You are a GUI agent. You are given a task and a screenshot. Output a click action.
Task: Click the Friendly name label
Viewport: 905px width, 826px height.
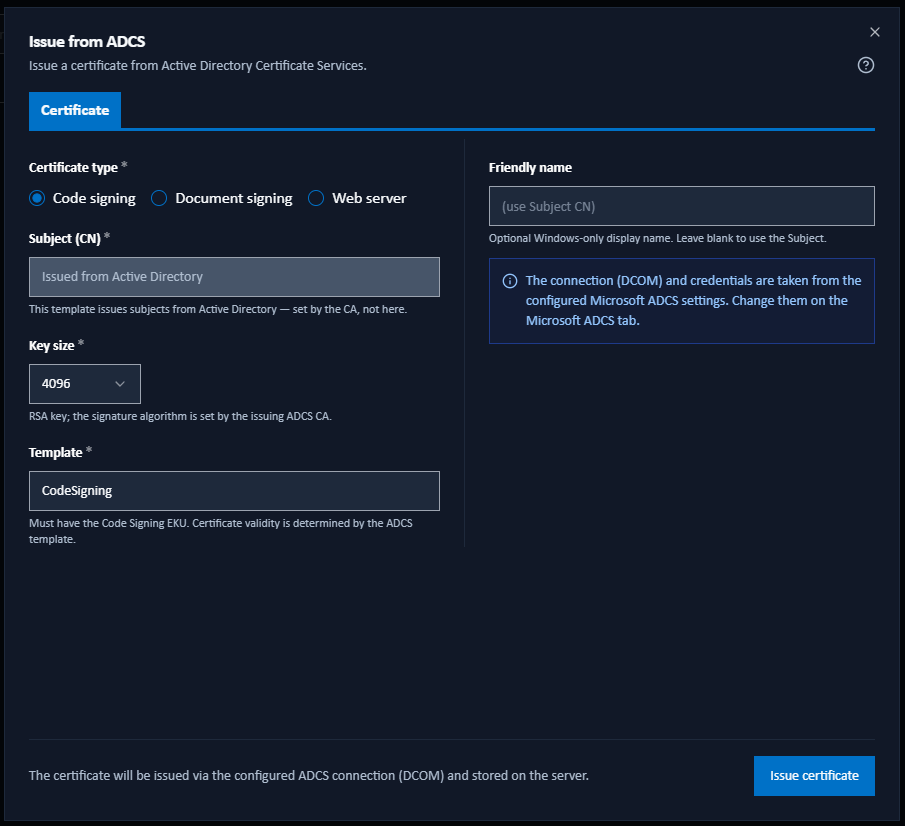[530, 167]
